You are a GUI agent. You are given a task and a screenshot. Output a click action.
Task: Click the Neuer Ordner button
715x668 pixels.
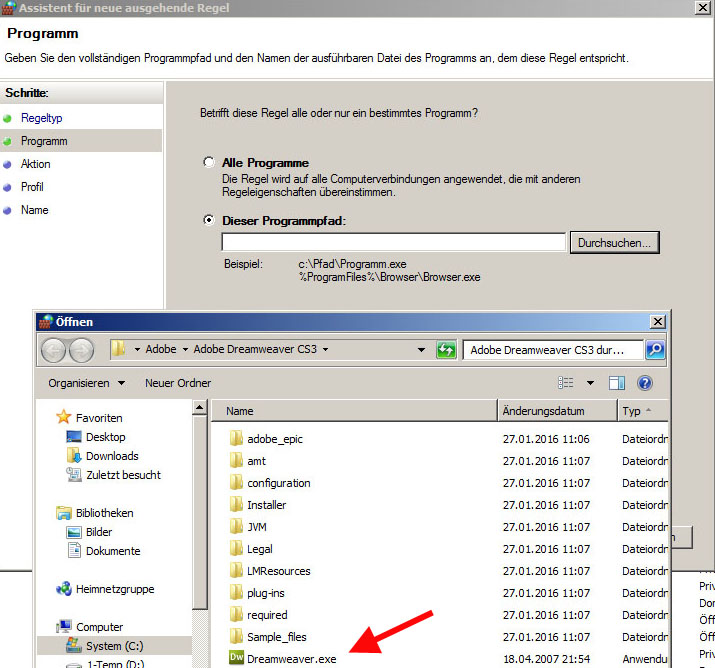(178, 383)
